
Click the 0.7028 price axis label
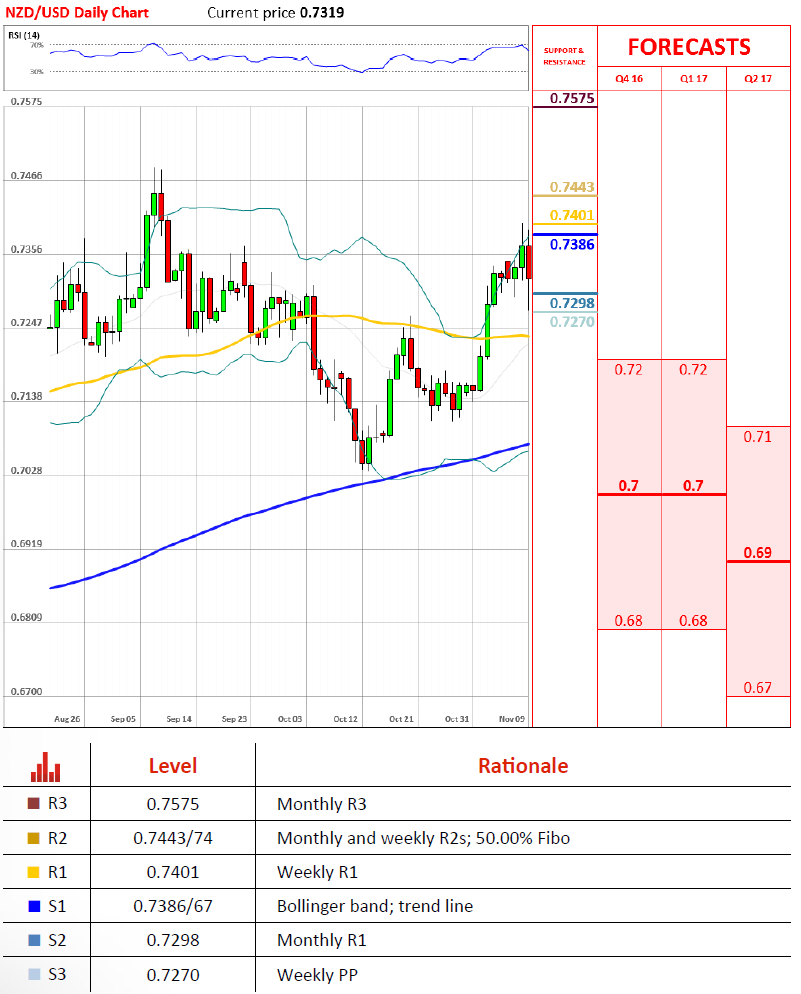click(x=27, y=470)
